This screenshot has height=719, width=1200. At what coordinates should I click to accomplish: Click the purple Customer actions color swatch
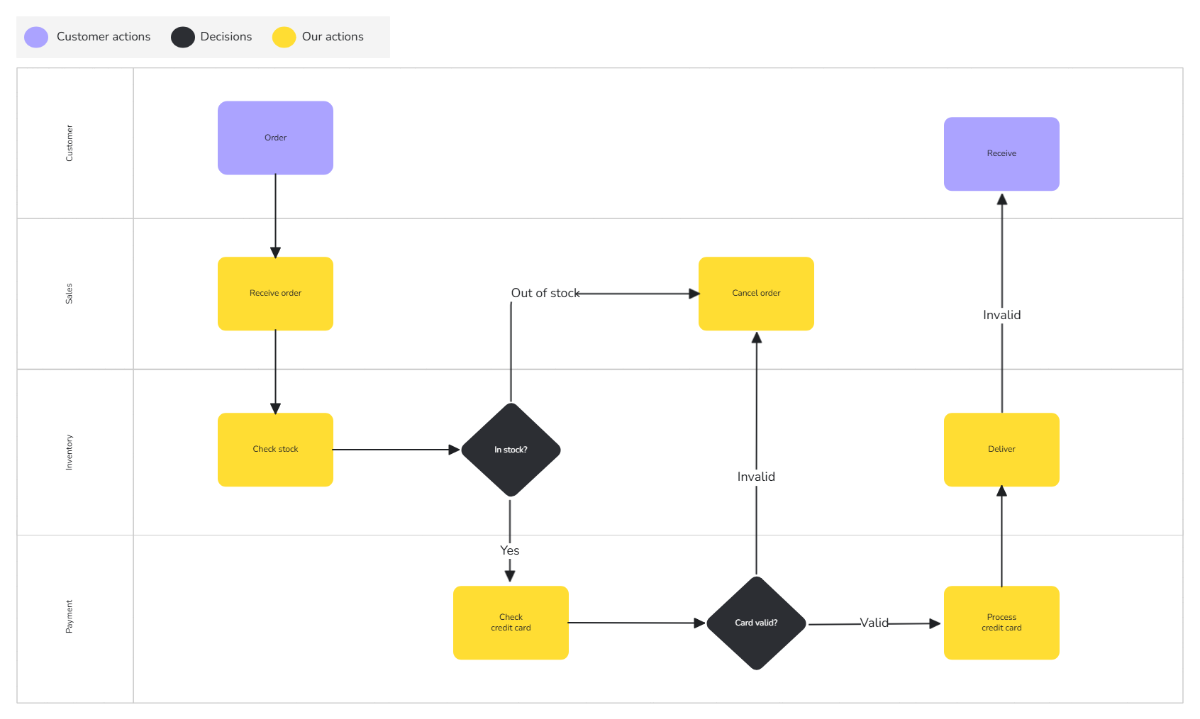(x=36, y=36)
